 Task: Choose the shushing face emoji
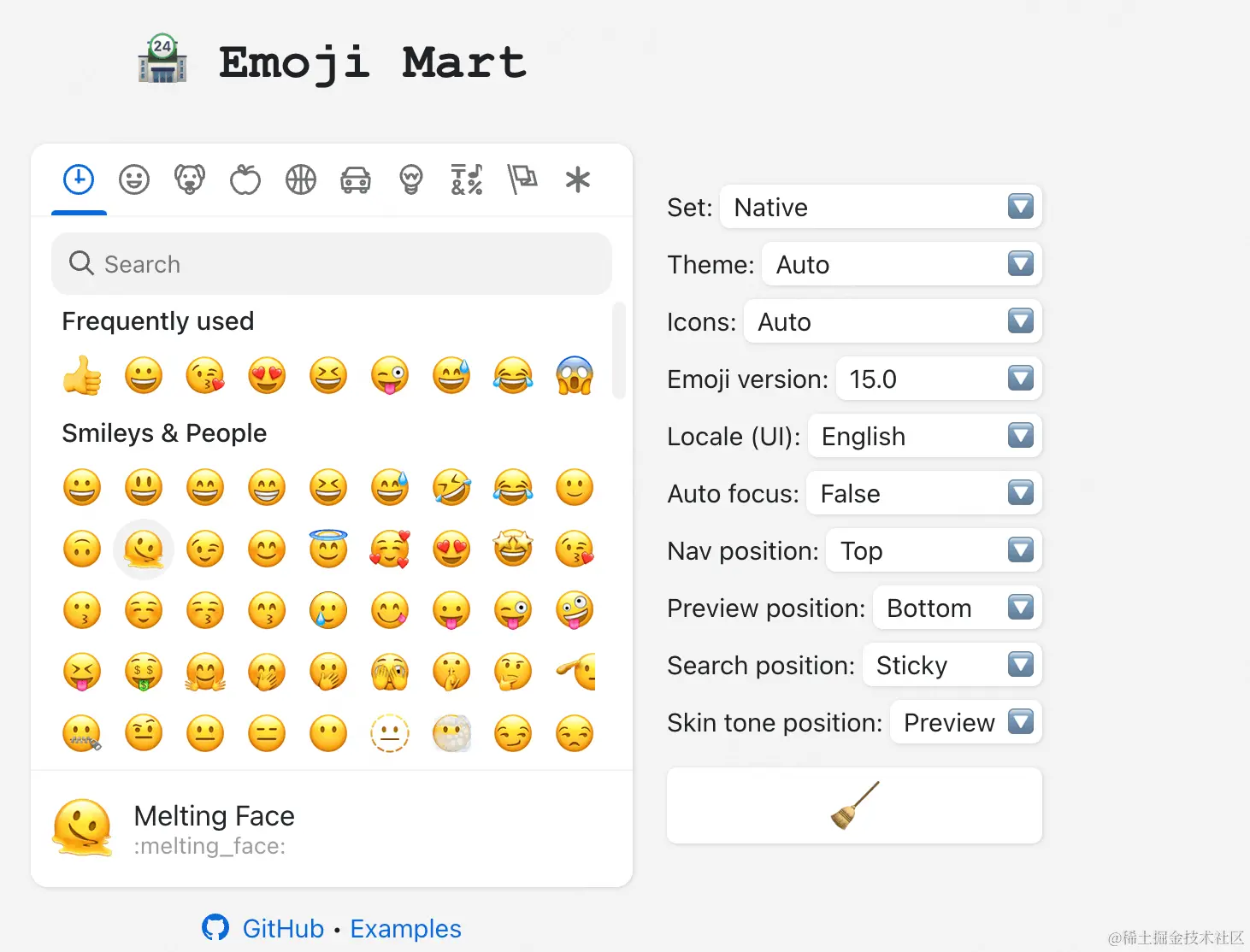click(451, 673)
